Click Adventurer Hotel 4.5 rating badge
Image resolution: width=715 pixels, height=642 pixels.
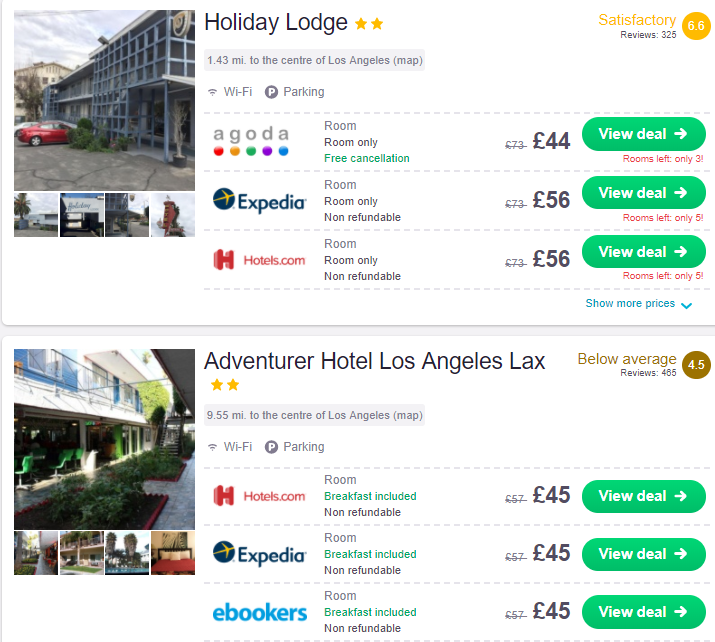click(696, 365)
